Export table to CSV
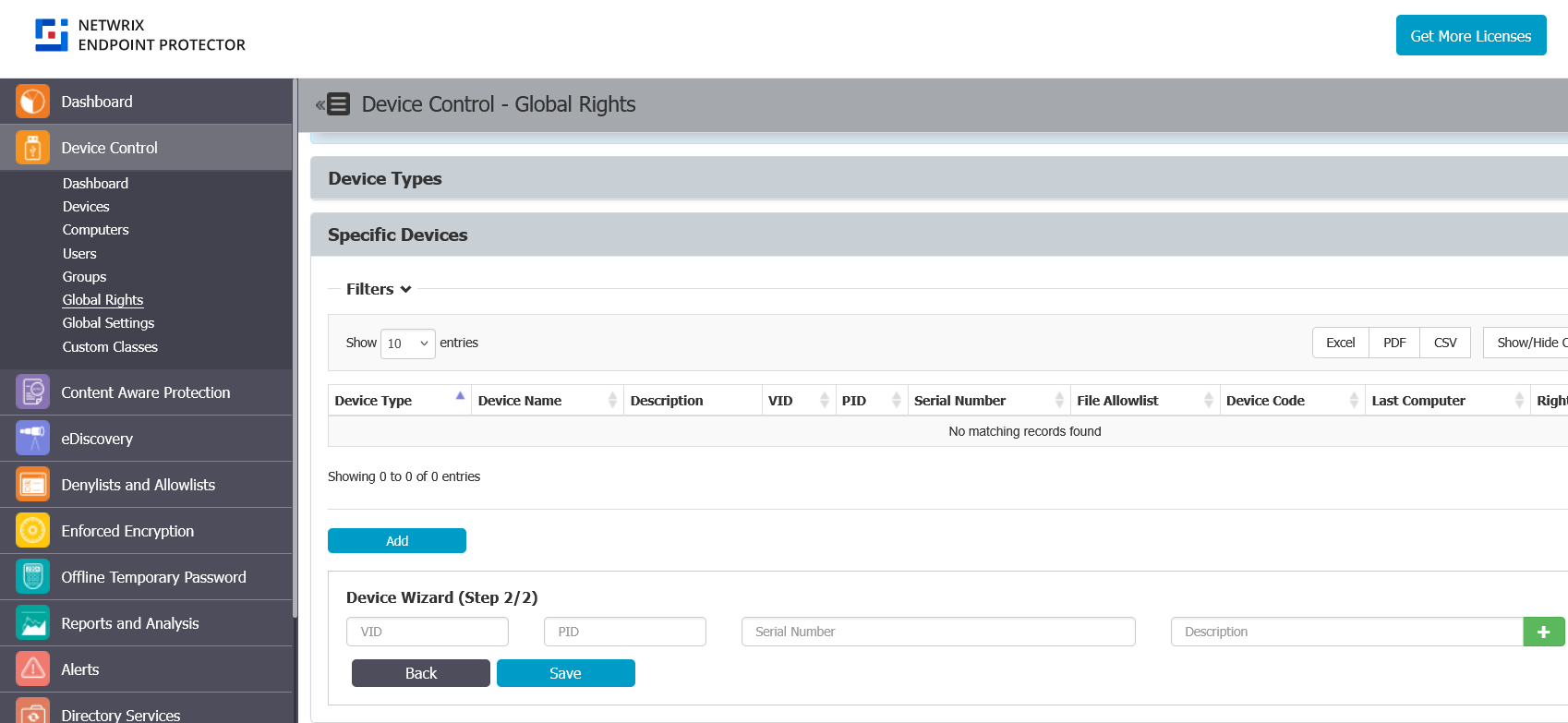The width and height of the screenshot is (1568, 723). (x=1445, y=343)
